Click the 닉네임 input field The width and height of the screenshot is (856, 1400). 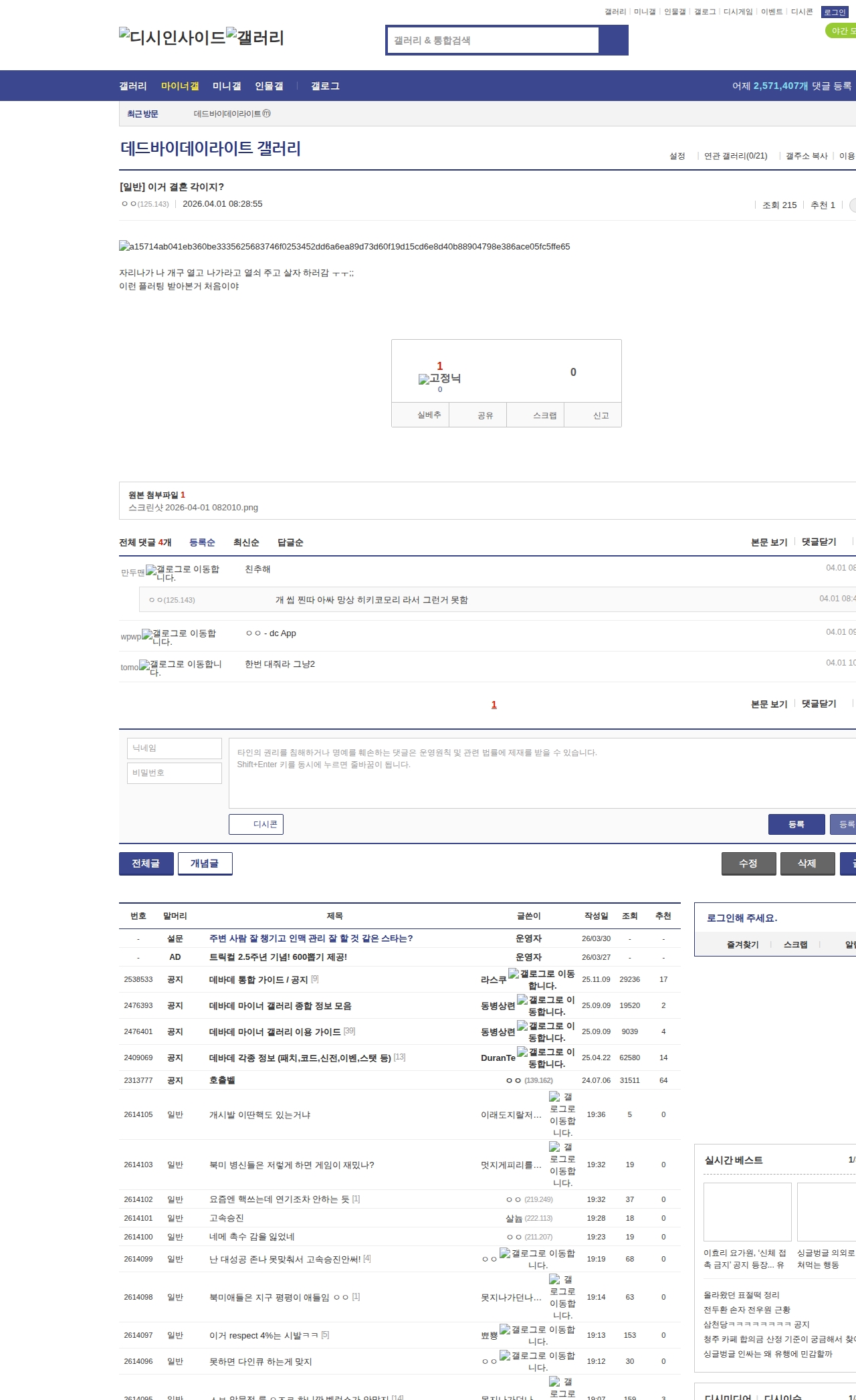(175, 748)
